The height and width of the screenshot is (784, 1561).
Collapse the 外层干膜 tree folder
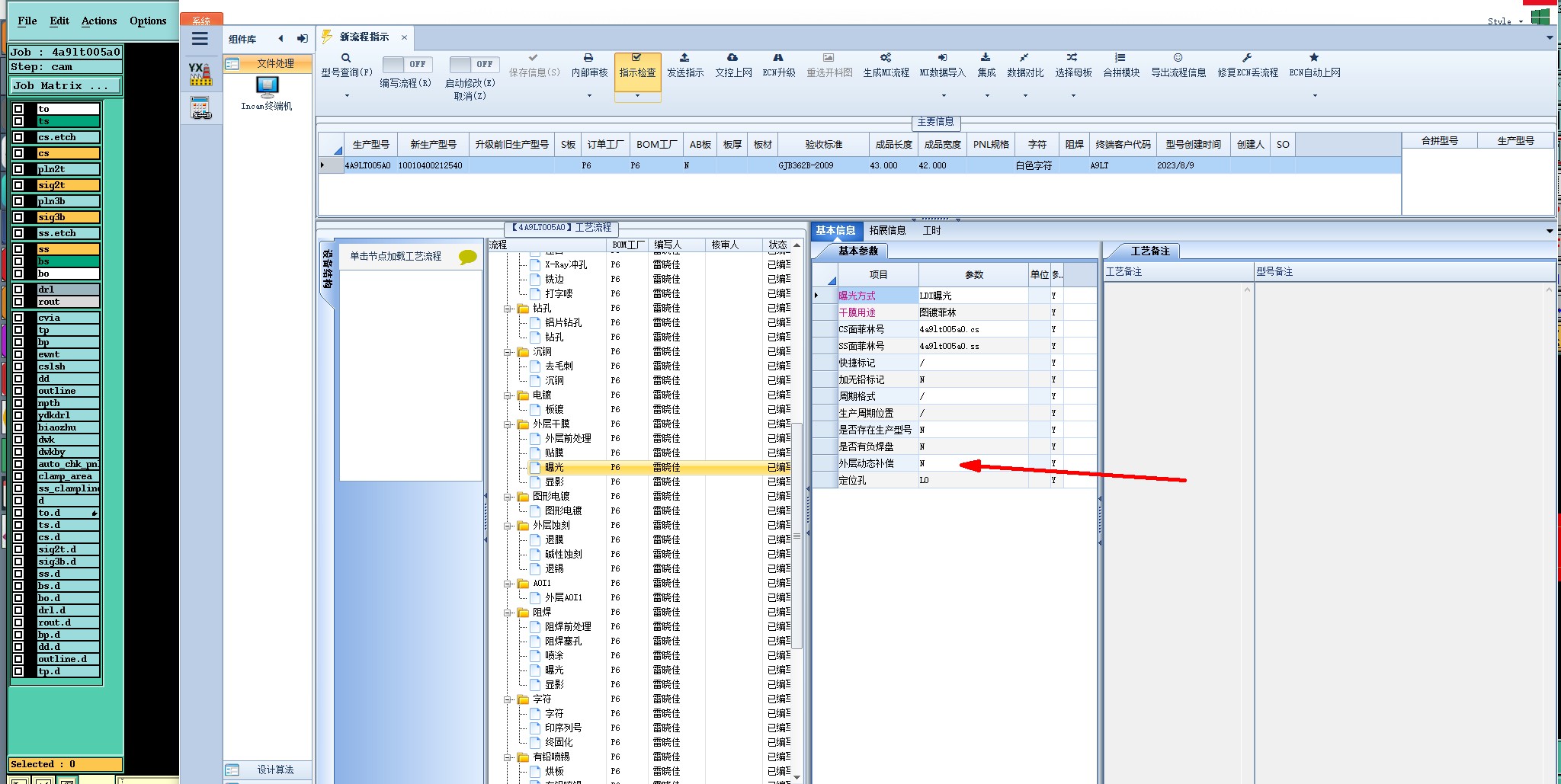[508, 424]
